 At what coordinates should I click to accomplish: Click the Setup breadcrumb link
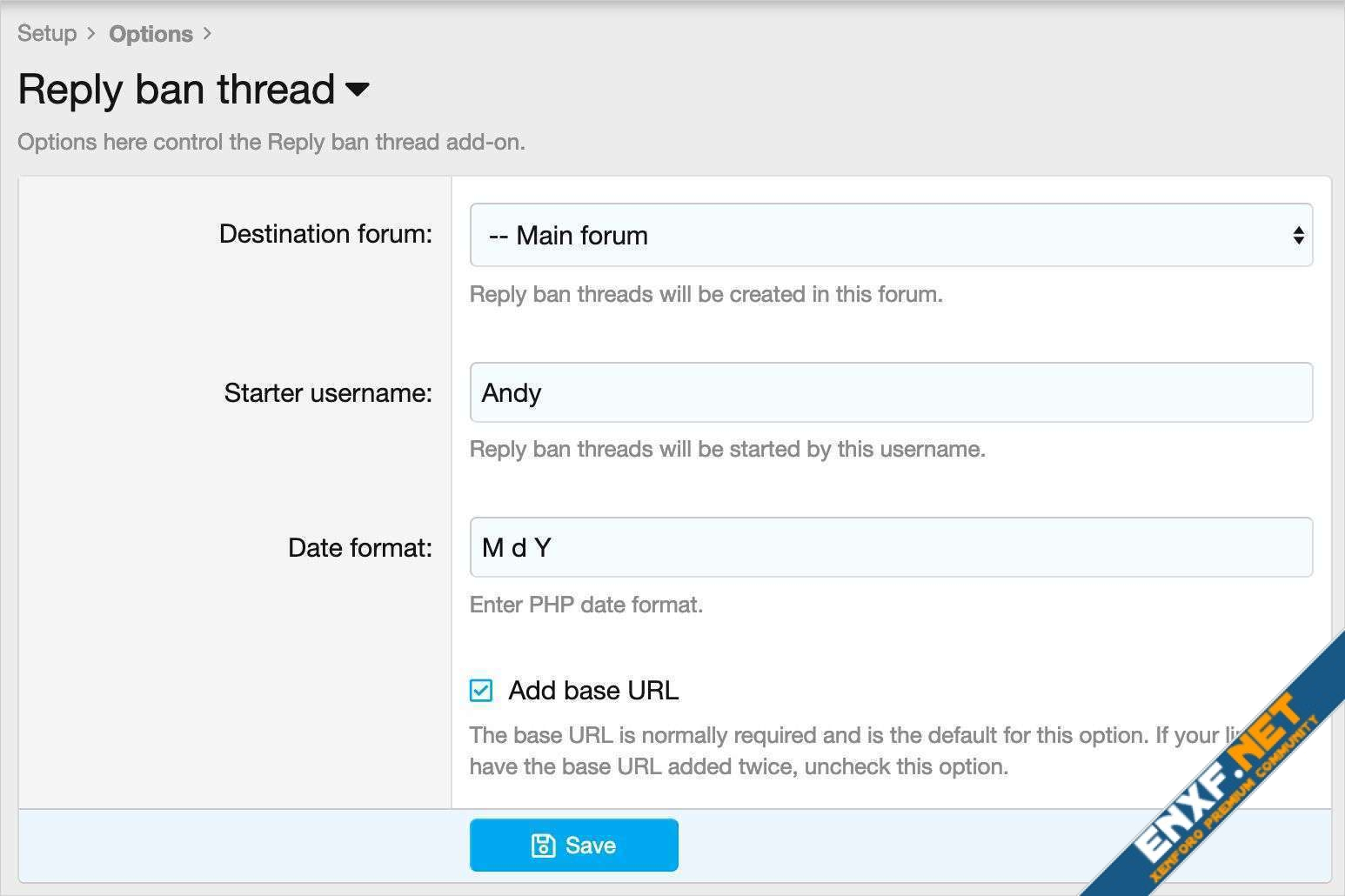[x=47, y=34]
